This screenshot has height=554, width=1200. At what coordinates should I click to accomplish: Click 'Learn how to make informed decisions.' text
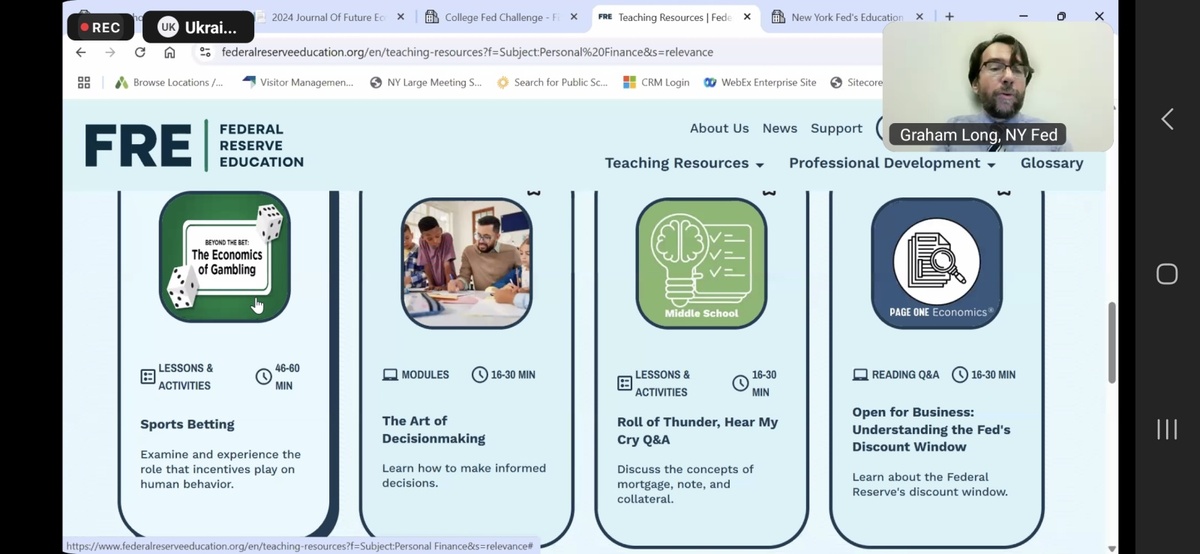coord(464,475)
